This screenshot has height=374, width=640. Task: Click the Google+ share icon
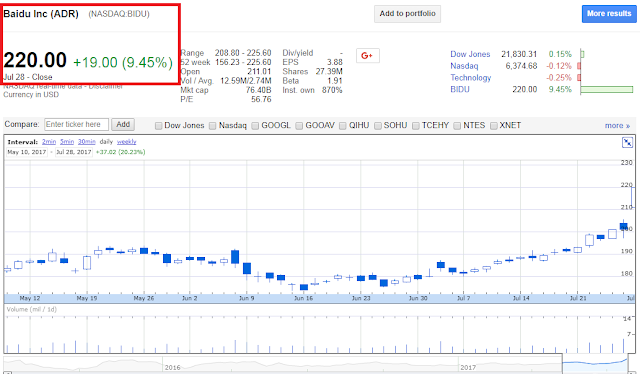click(368, 56)
